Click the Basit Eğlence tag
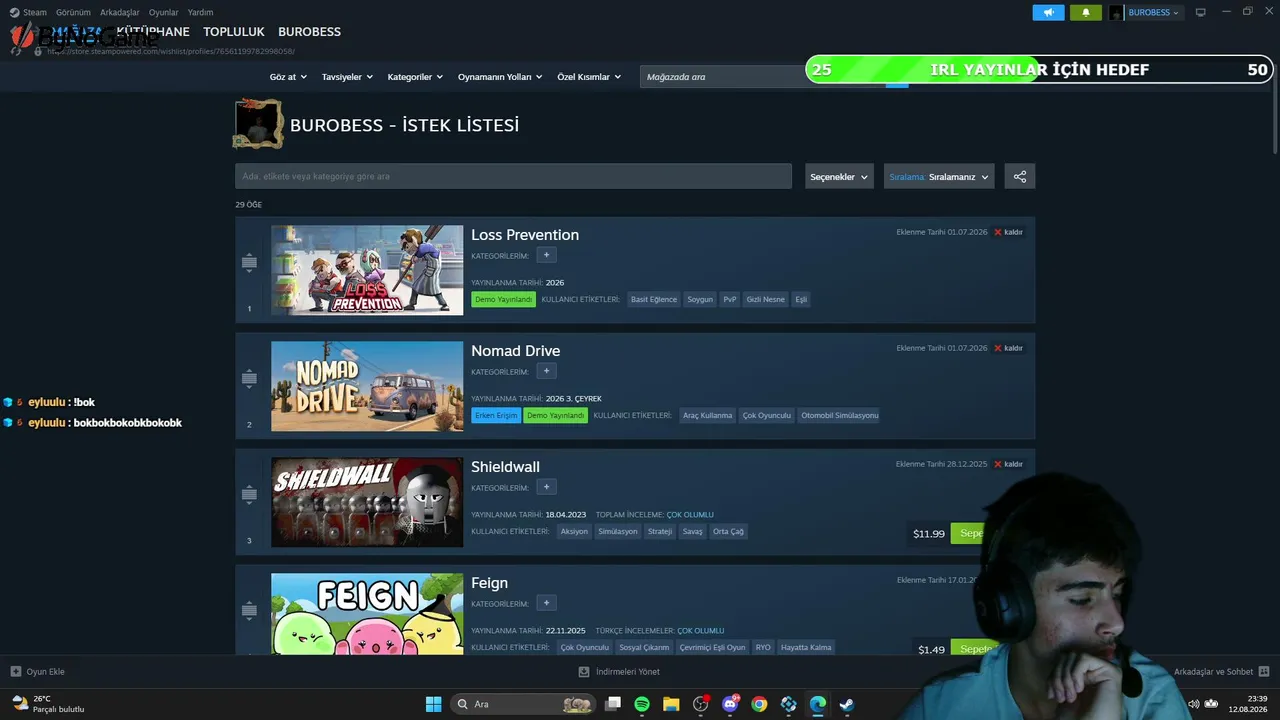The width and height of the screenshot is (1280, 720). point(654,299)
